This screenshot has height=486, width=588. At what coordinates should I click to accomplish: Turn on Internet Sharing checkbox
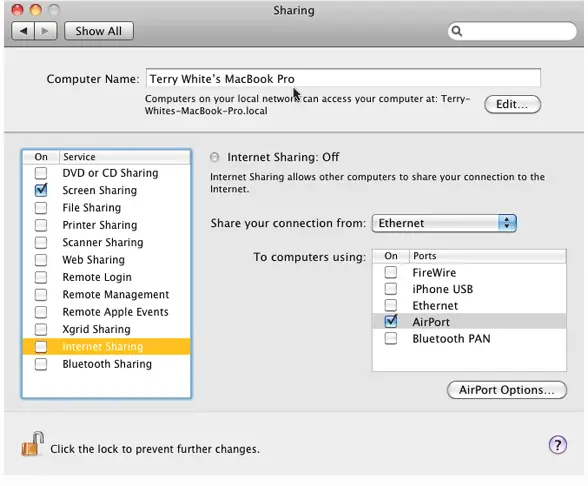(x=41, y=346)
